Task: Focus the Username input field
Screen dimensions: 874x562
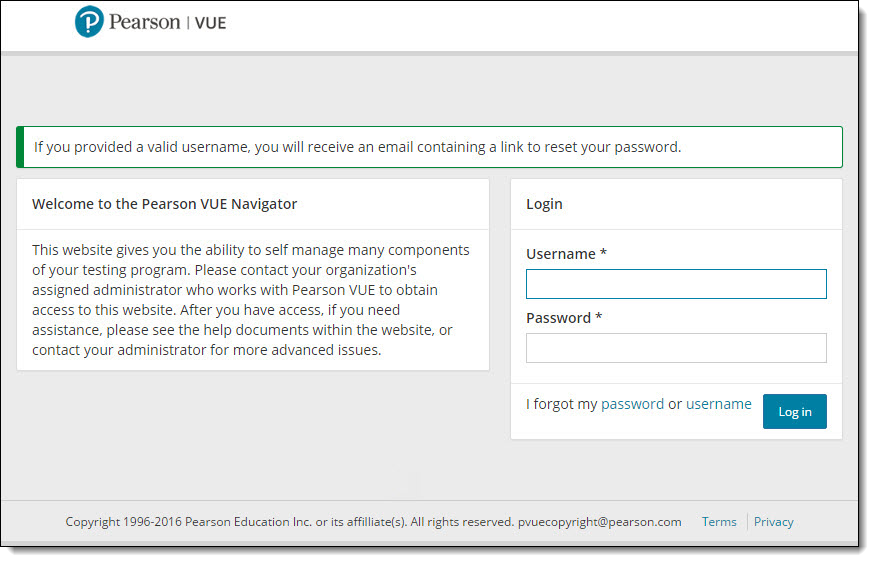Action: tap(676, 284)
